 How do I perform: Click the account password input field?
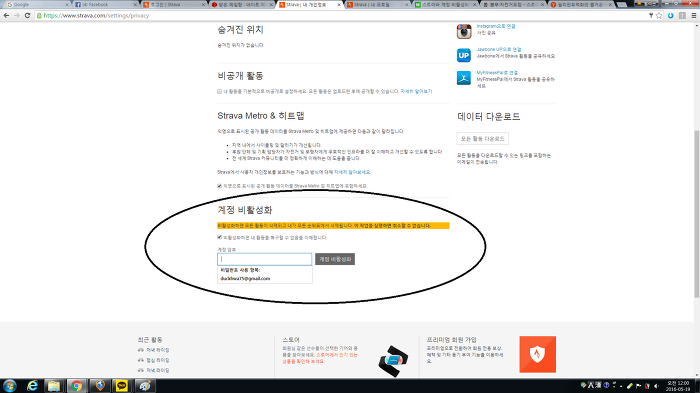264,259
